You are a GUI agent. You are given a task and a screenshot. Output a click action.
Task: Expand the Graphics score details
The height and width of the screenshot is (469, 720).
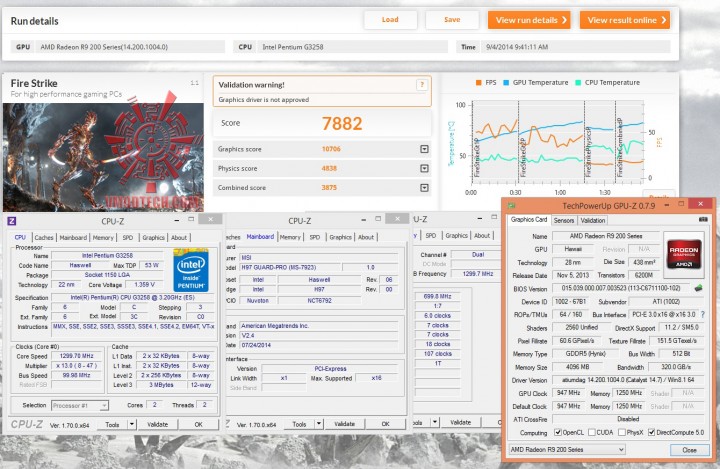click(x=424, y=149)
